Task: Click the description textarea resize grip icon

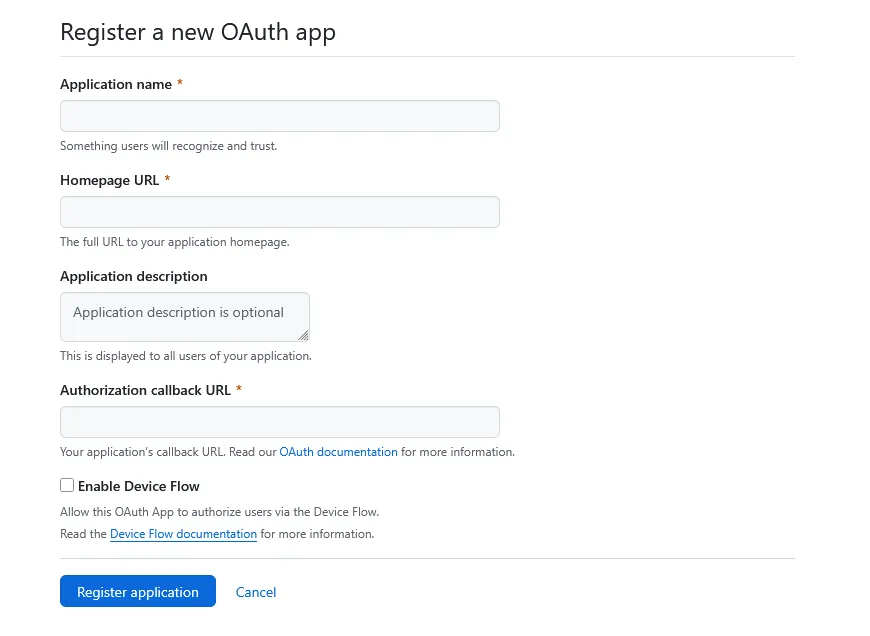Action: [303, 335]
